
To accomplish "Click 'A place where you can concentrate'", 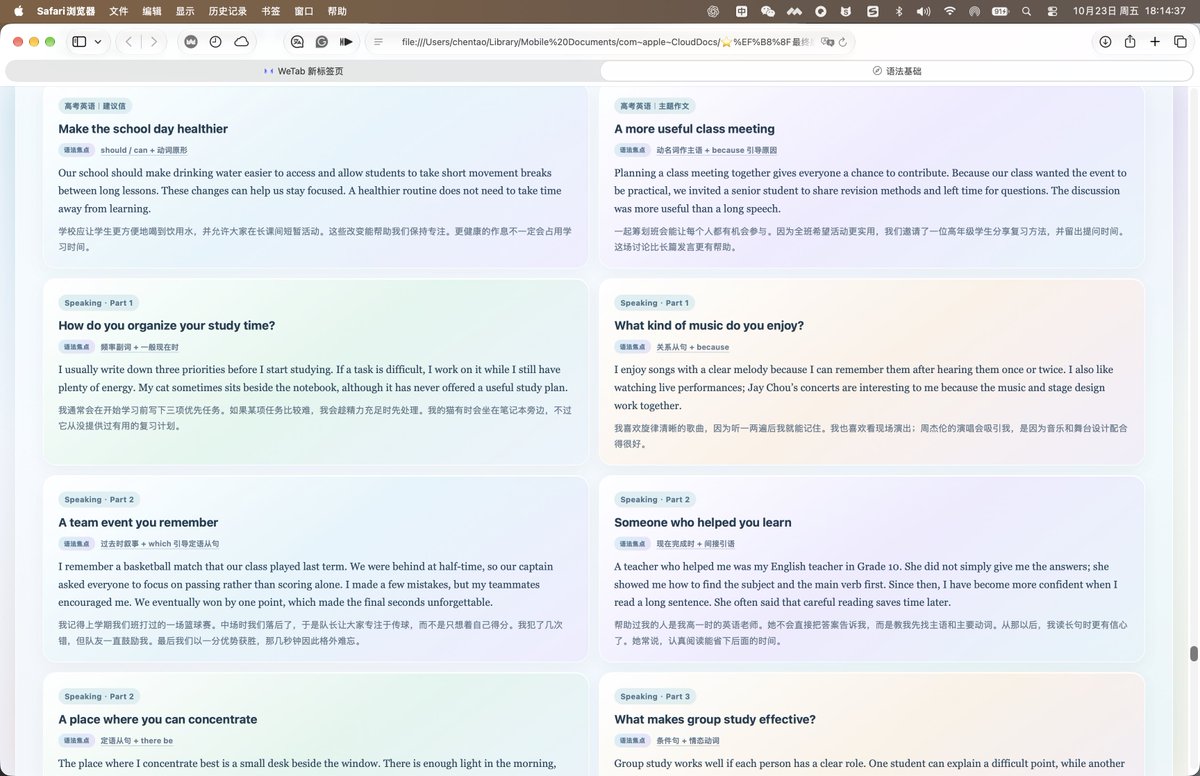I will (158, 720).
